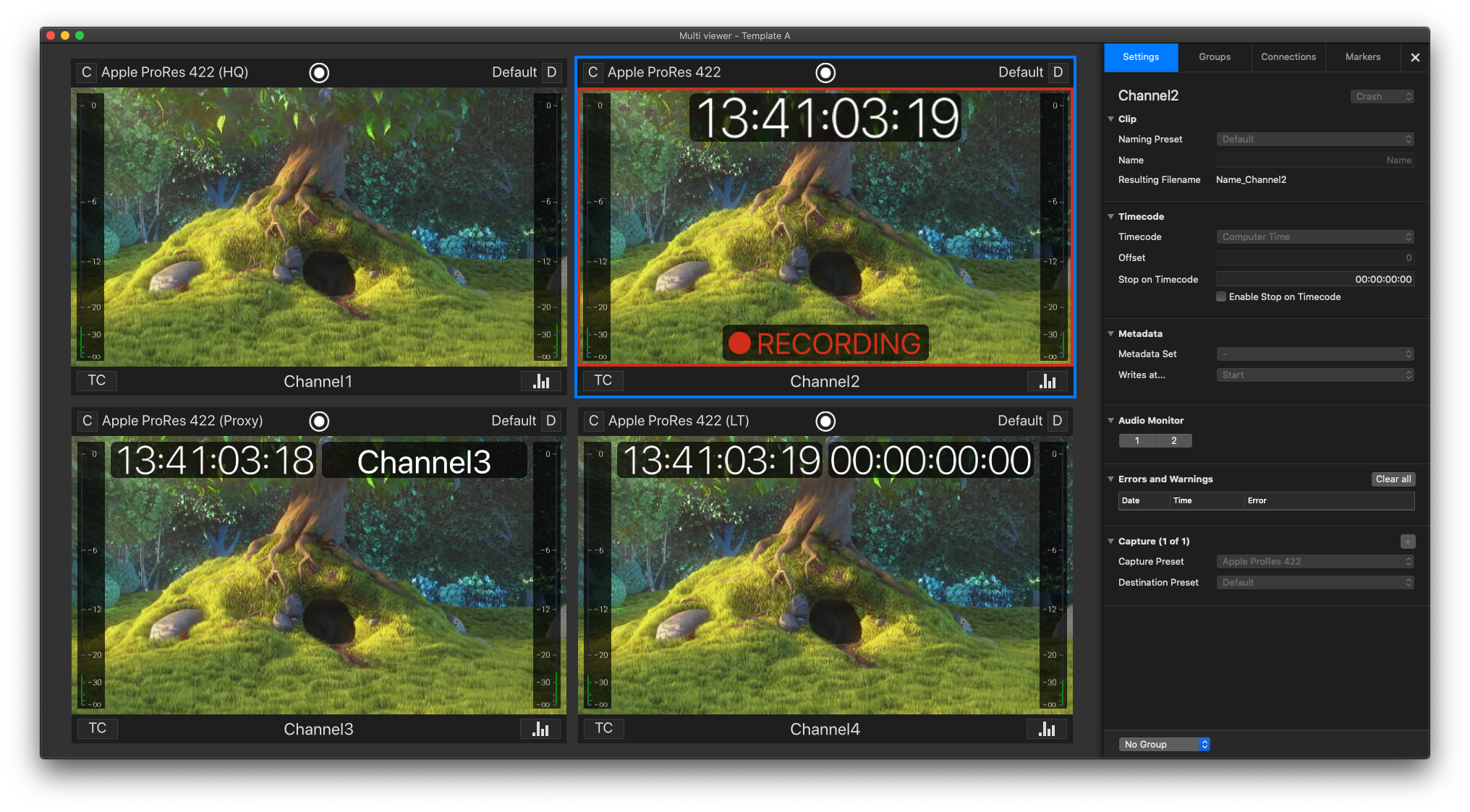Image resolution: width=1470 pixels, height=812 pixels.
Task: Toggle Channel4 TC timecode overlay
Action: tap(604, 729)
